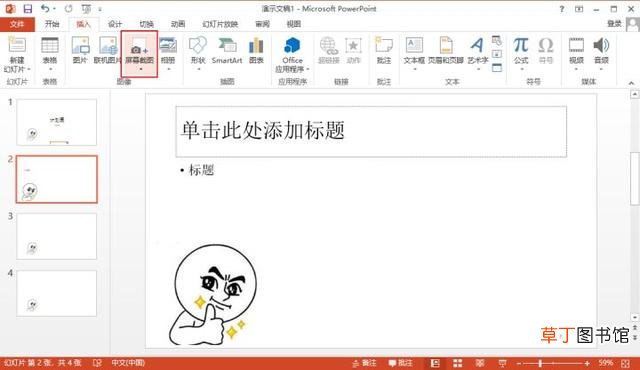Click the 中文(中国) language indicator
The height and width of the screenshot is (370, 640).
pos(128,363)
